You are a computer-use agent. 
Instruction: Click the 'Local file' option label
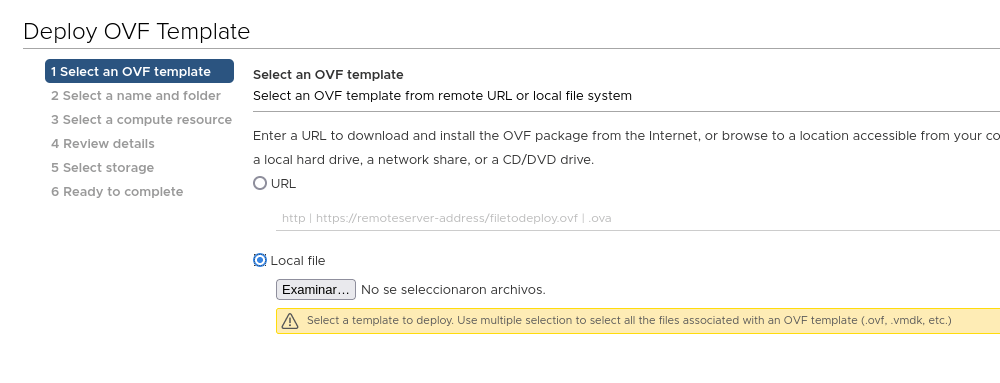click(298, 261)
